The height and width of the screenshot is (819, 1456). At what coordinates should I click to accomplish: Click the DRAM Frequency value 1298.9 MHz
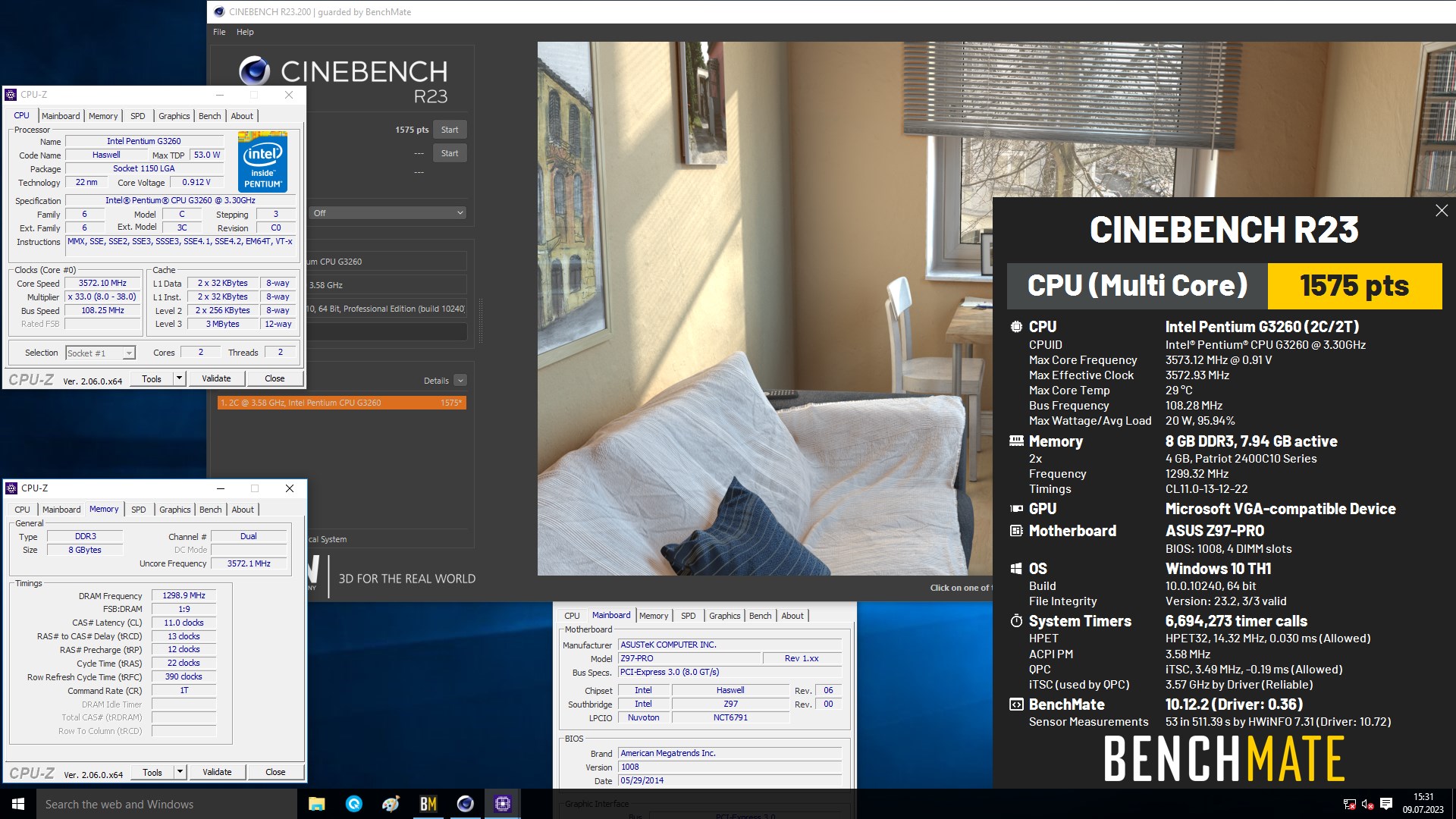click(x=184, y=595)
